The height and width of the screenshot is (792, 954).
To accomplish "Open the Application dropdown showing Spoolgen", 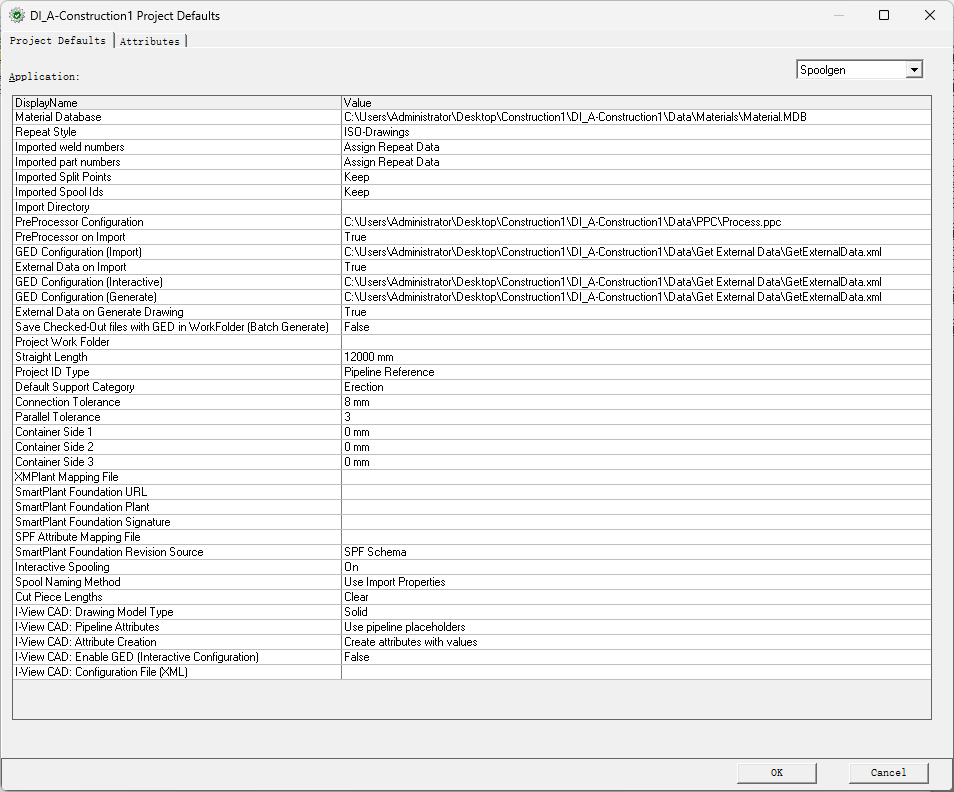I will (912, 70).
